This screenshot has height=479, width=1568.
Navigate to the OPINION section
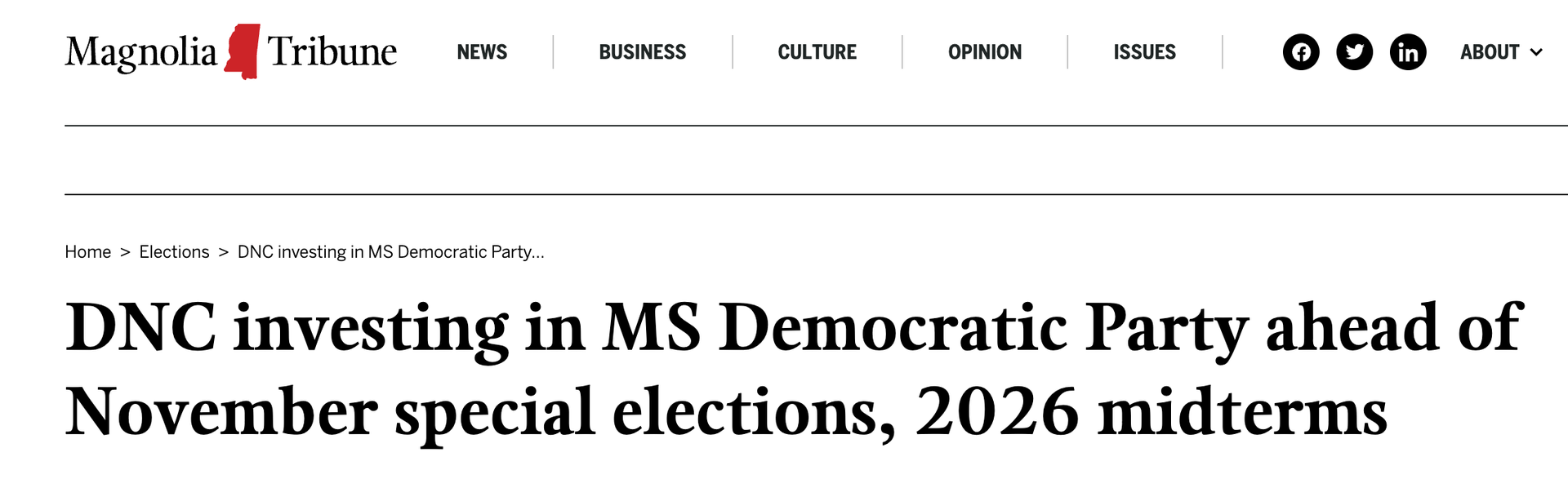(985, 52)
